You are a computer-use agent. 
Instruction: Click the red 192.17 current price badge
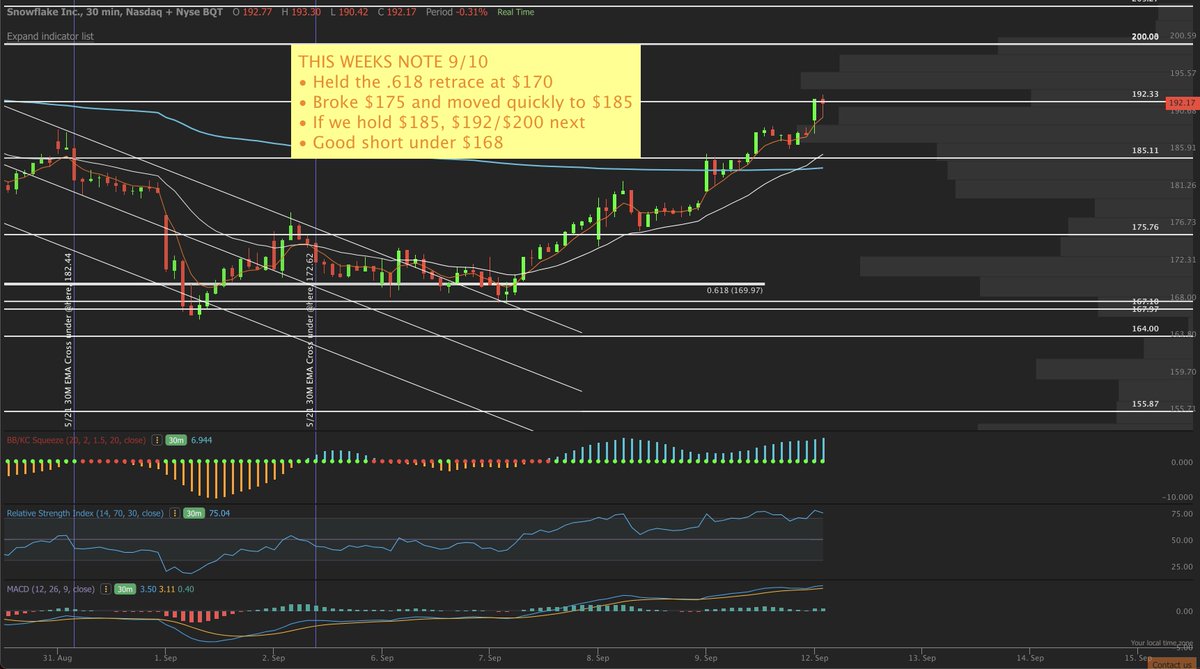tap(1181, 102)
